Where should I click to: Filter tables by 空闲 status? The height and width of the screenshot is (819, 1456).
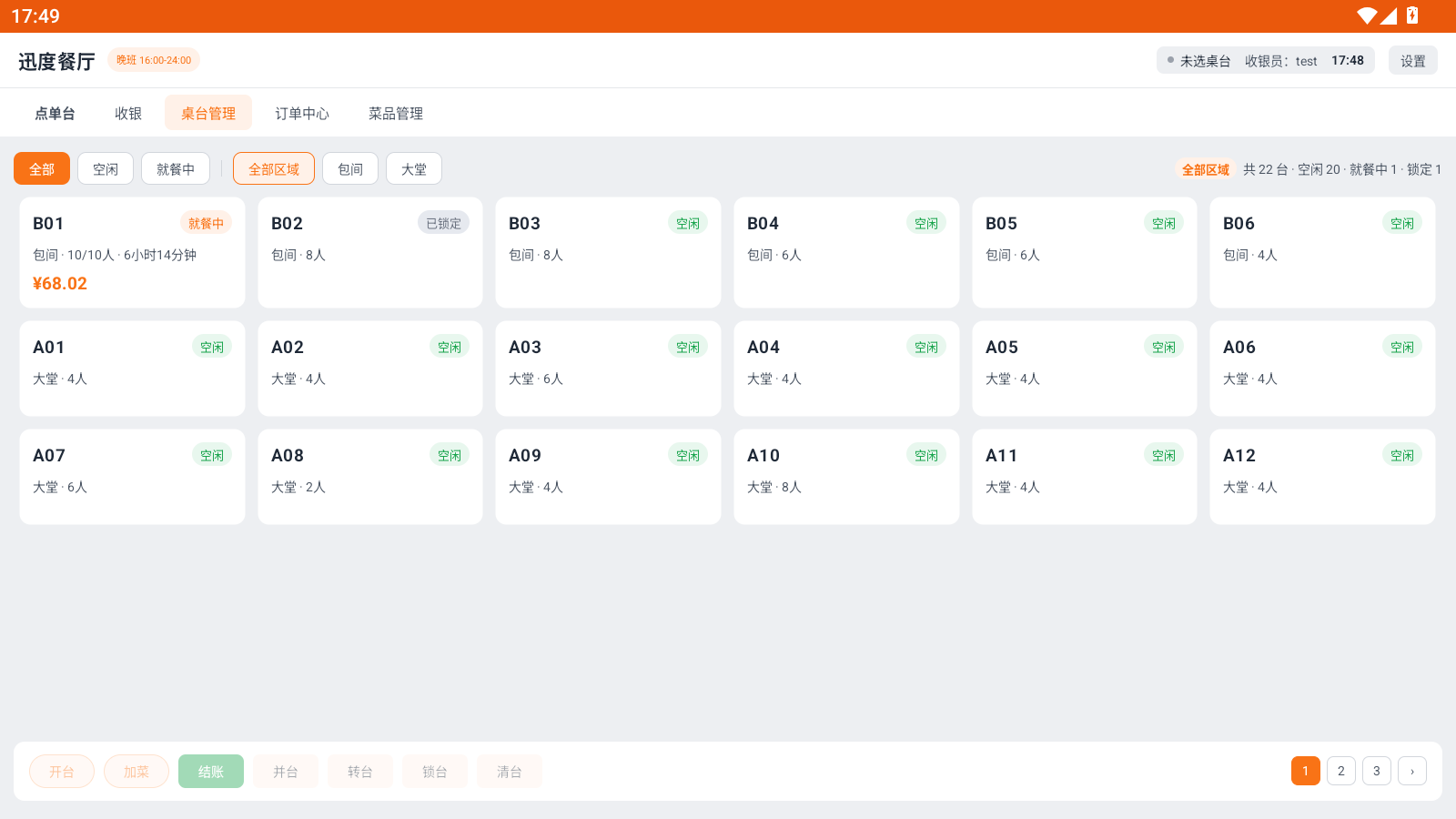106,169
